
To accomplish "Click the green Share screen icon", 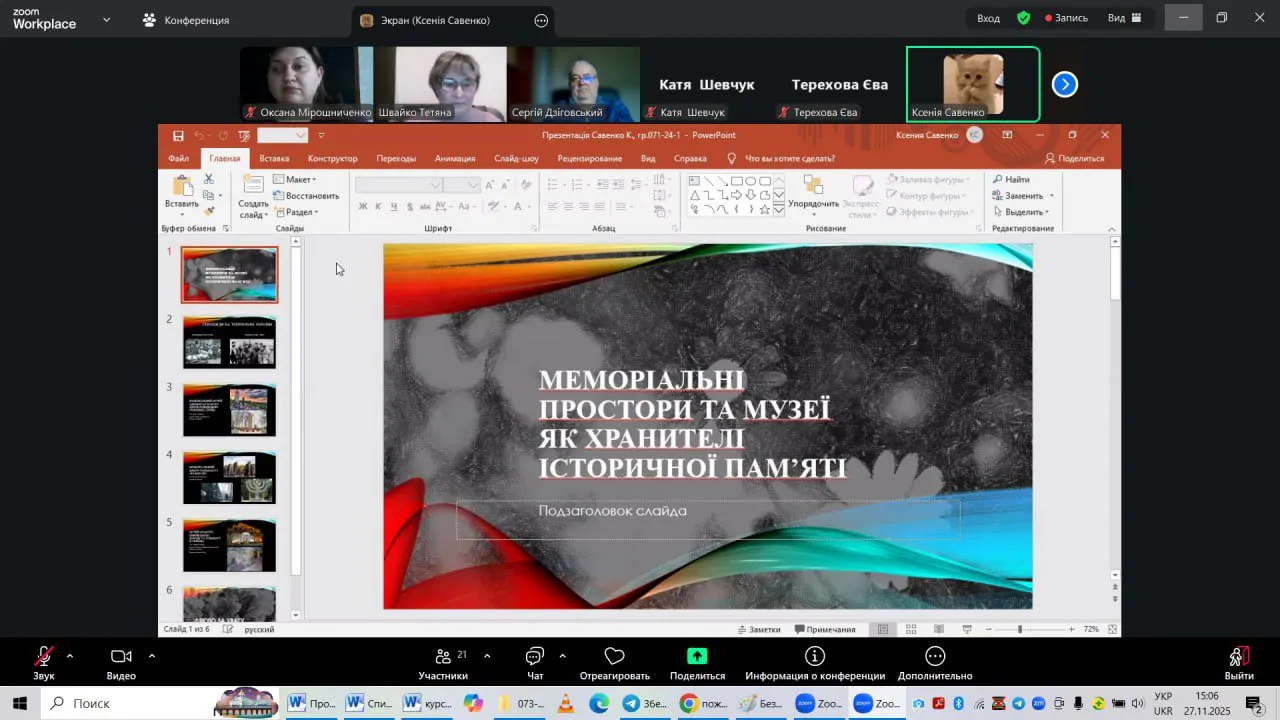I will click(x=697, y=656).
